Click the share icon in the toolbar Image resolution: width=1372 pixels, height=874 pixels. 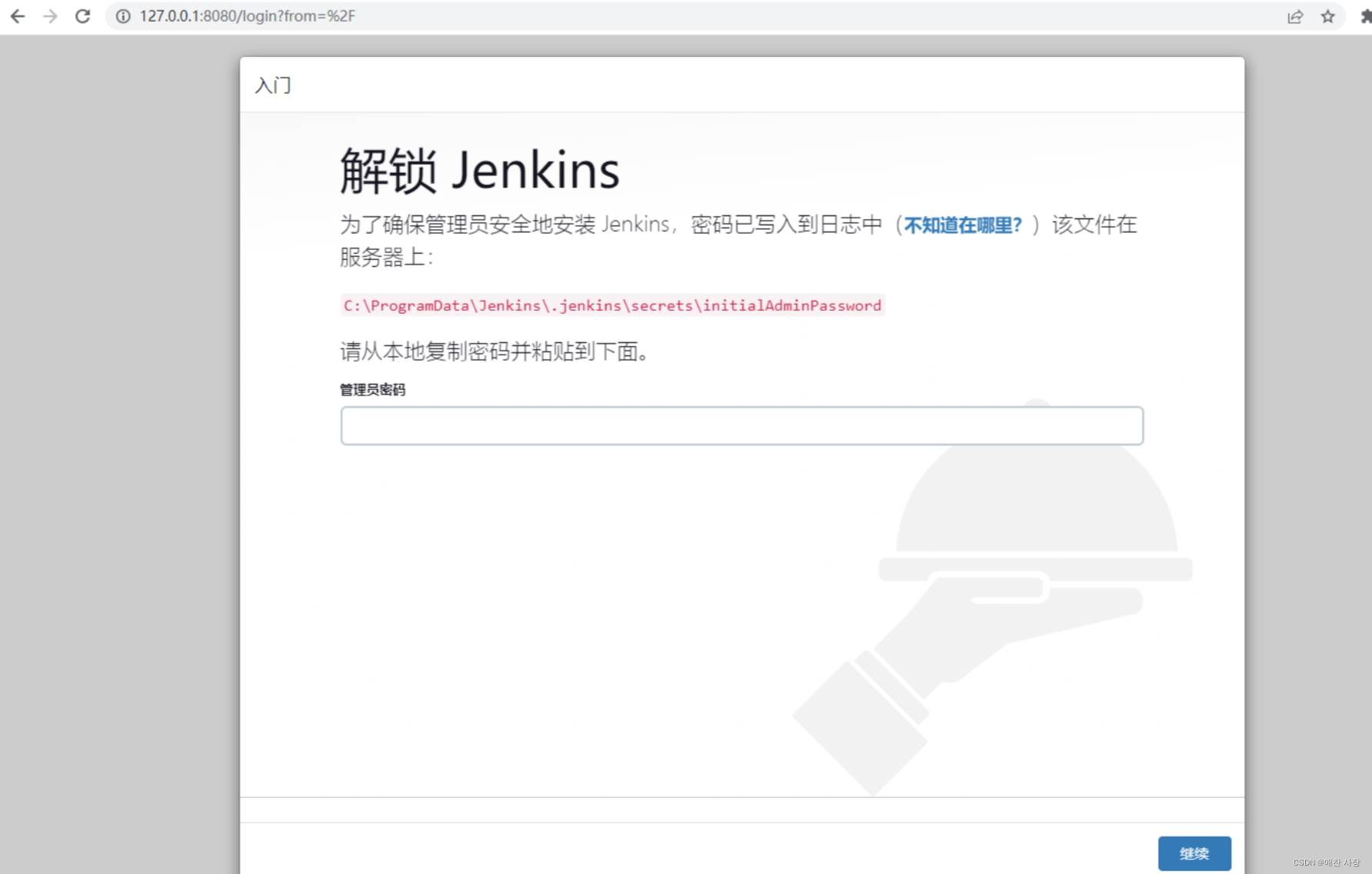[x=1296, y=15]
